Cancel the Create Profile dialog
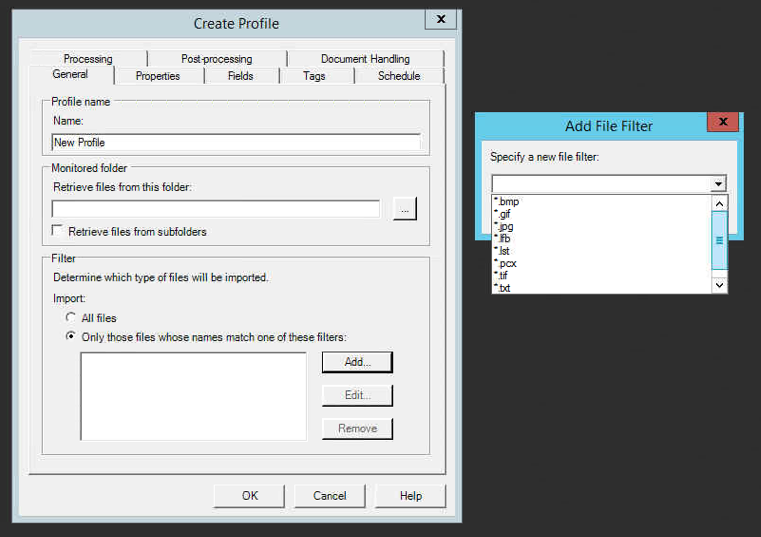 point(330,496)
